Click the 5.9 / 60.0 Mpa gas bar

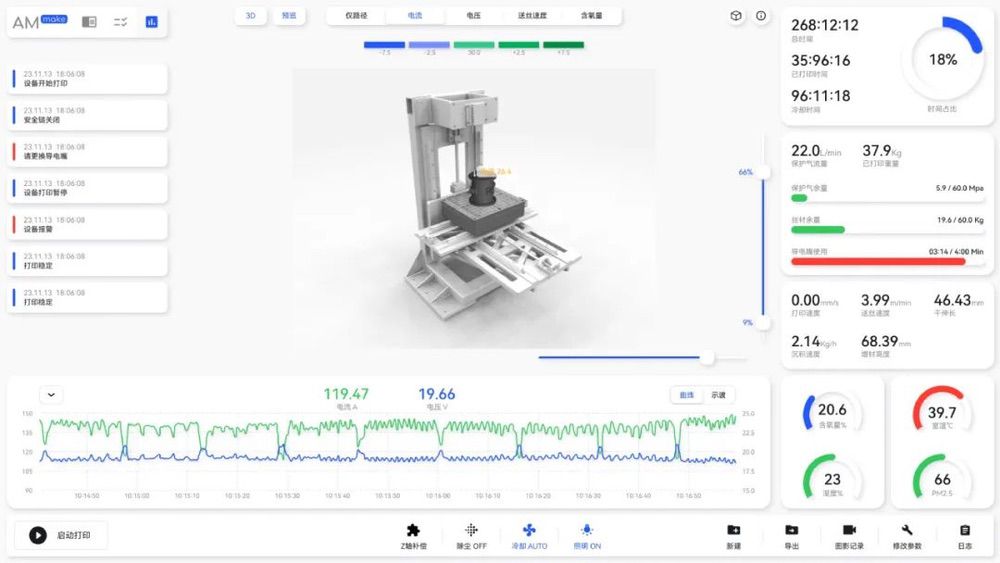click(887, 198)
